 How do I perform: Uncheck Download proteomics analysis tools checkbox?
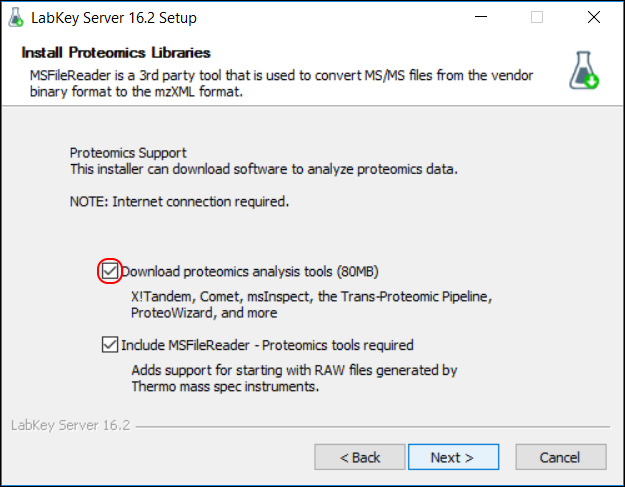click(110, 271)
